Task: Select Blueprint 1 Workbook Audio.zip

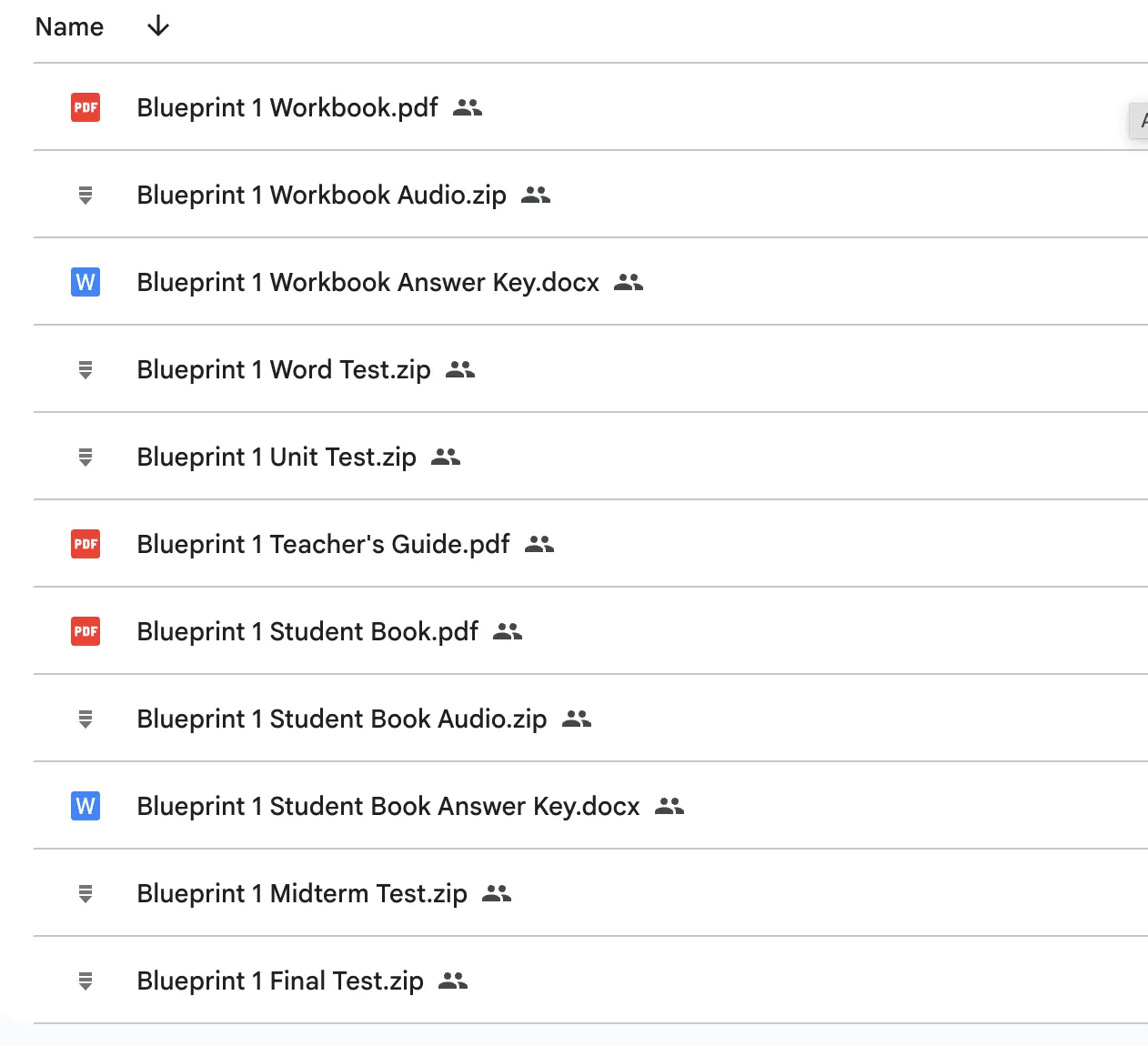Action: 321,195
